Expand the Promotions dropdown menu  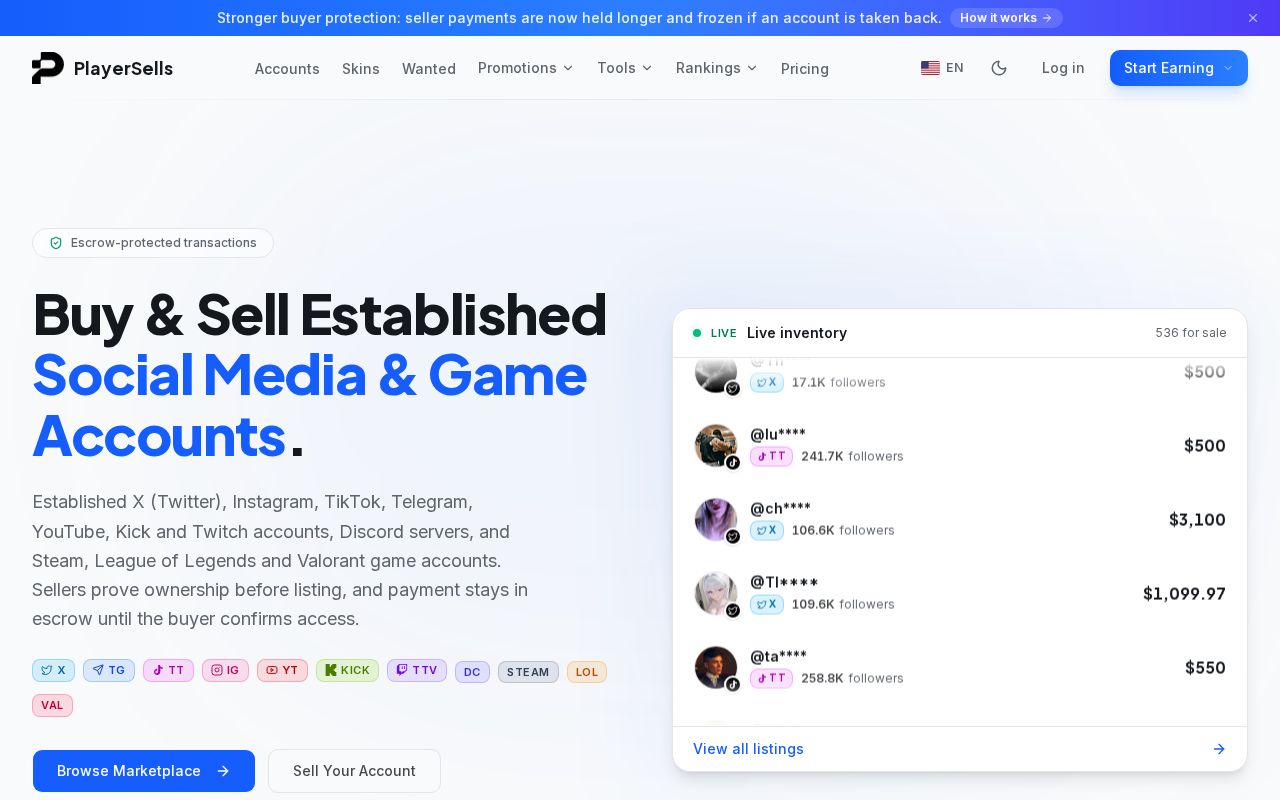tap(526, 68)
